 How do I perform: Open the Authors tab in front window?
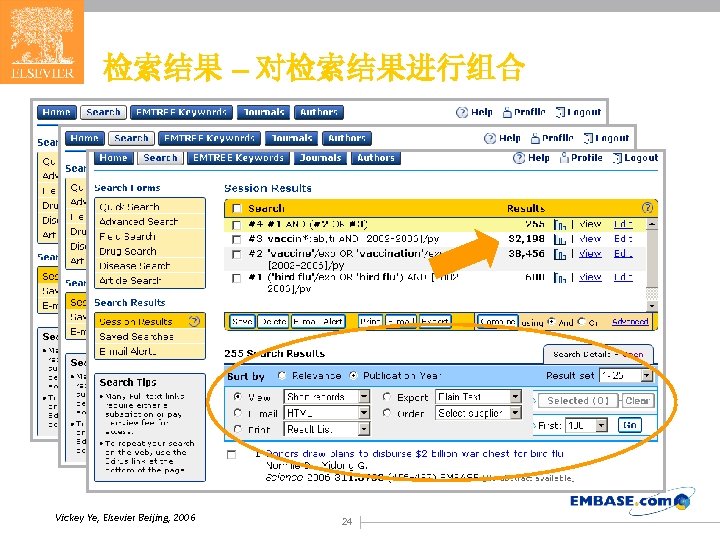coord(376,158)
